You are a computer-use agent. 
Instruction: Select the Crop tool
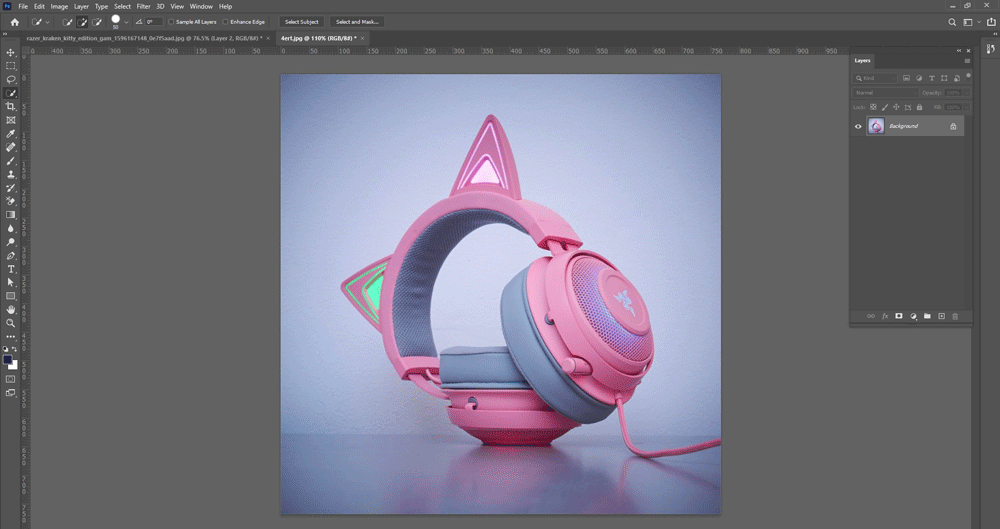tap(11, 107)
